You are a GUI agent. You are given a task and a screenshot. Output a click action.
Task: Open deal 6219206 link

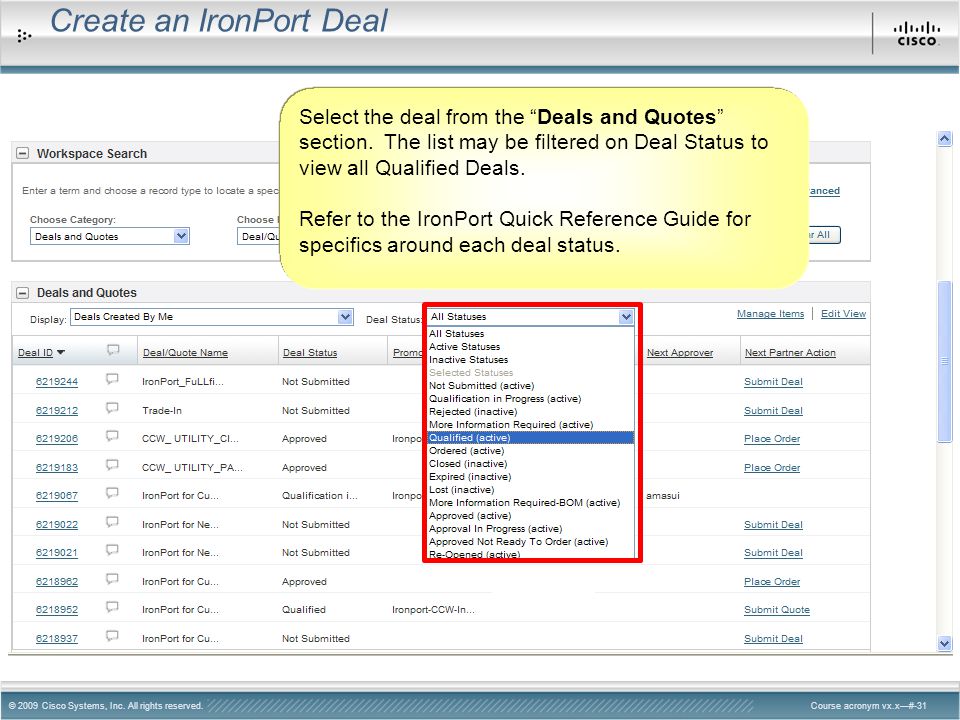point(57,438)
